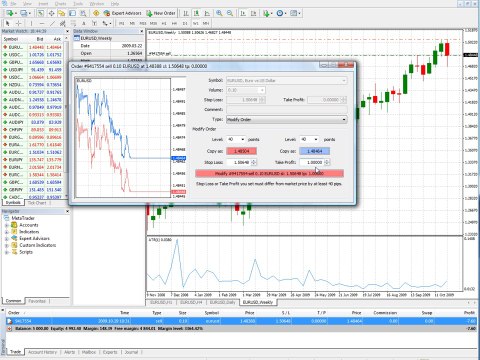
Task: Switch chart to bar chart icon
Action: [x=186, y=13]
